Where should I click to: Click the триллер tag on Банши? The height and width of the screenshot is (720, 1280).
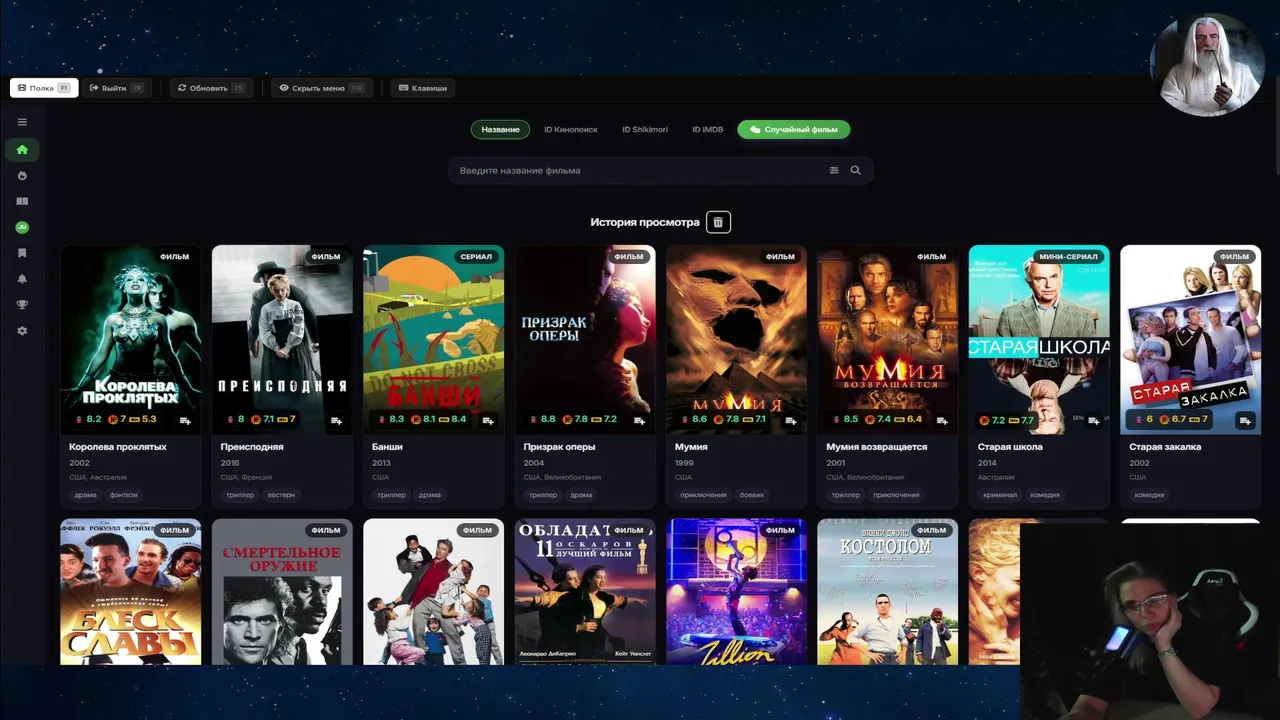tap(392, 495)
